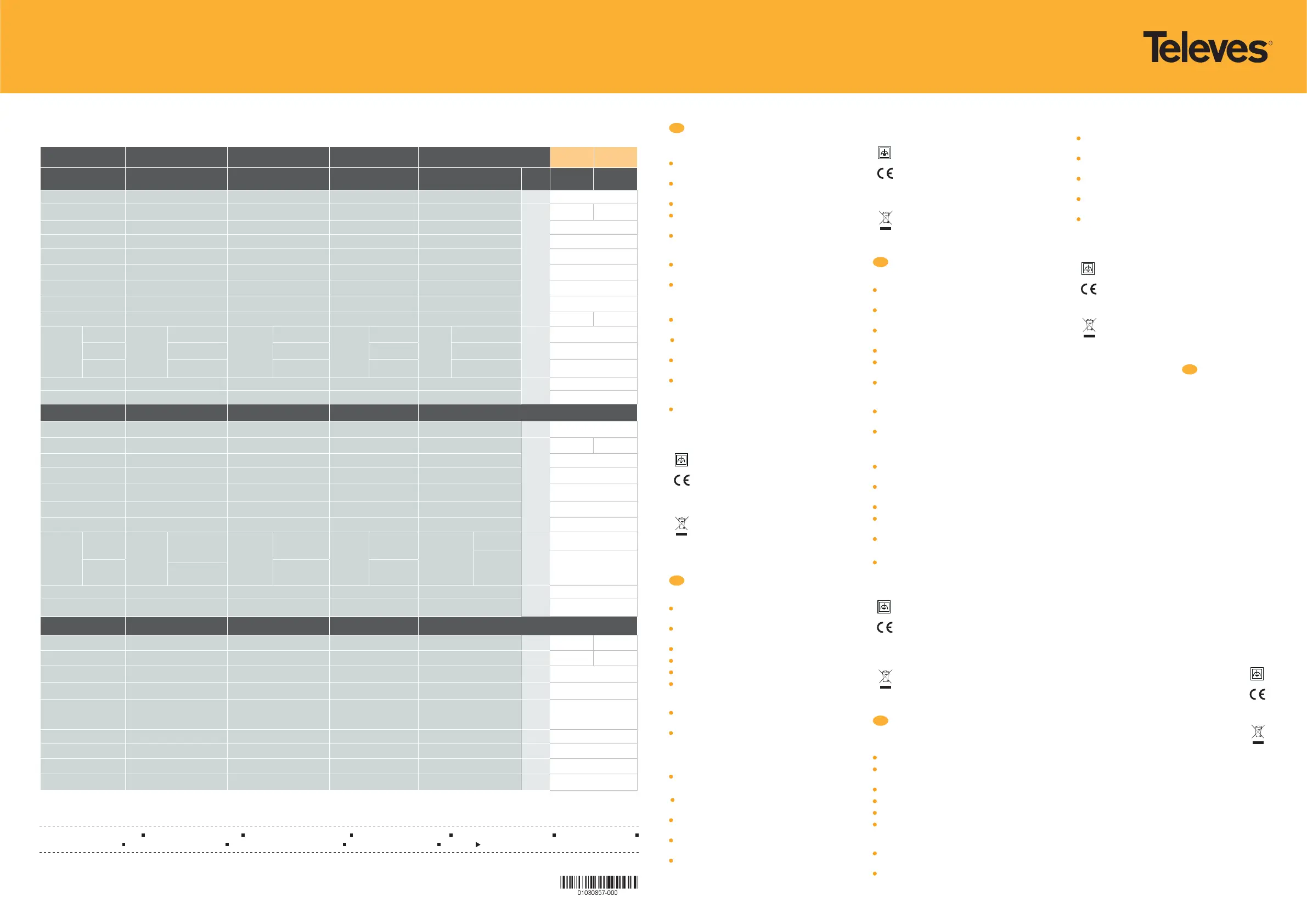Click the crossed-out bin icon in the bottom-right corner

1258,733
